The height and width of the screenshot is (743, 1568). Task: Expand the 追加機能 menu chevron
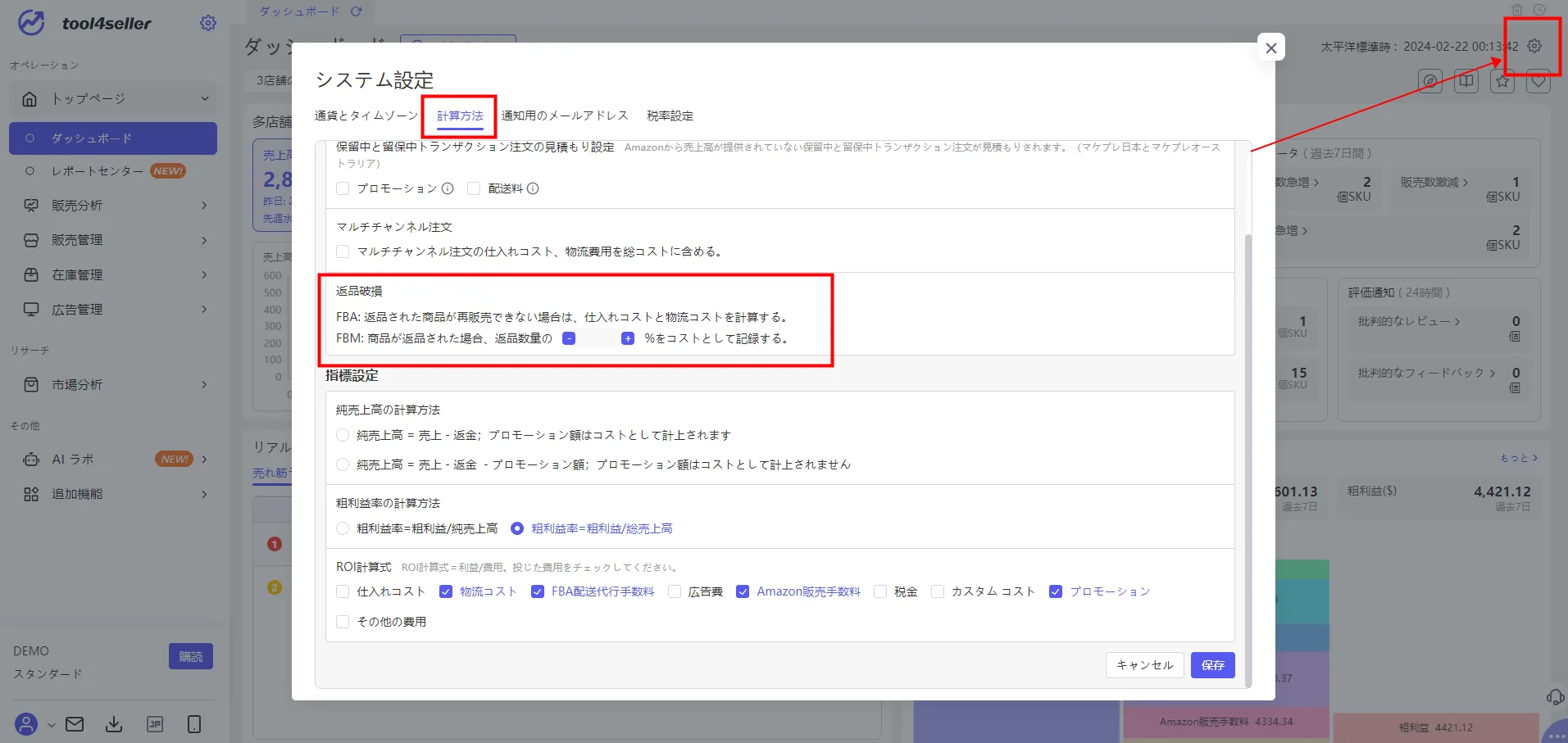pos(204,494)
